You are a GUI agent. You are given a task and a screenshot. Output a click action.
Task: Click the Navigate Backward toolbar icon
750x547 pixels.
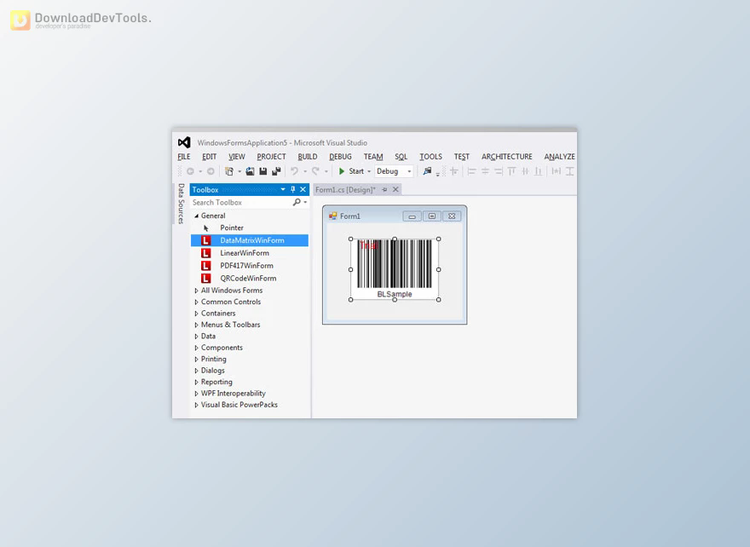[190, 171]
